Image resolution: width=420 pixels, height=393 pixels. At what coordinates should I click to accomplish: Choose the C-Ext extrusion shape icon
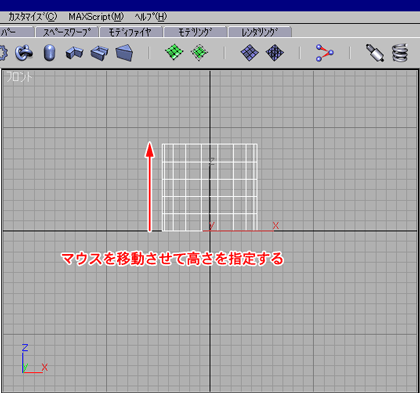(99, 53)
